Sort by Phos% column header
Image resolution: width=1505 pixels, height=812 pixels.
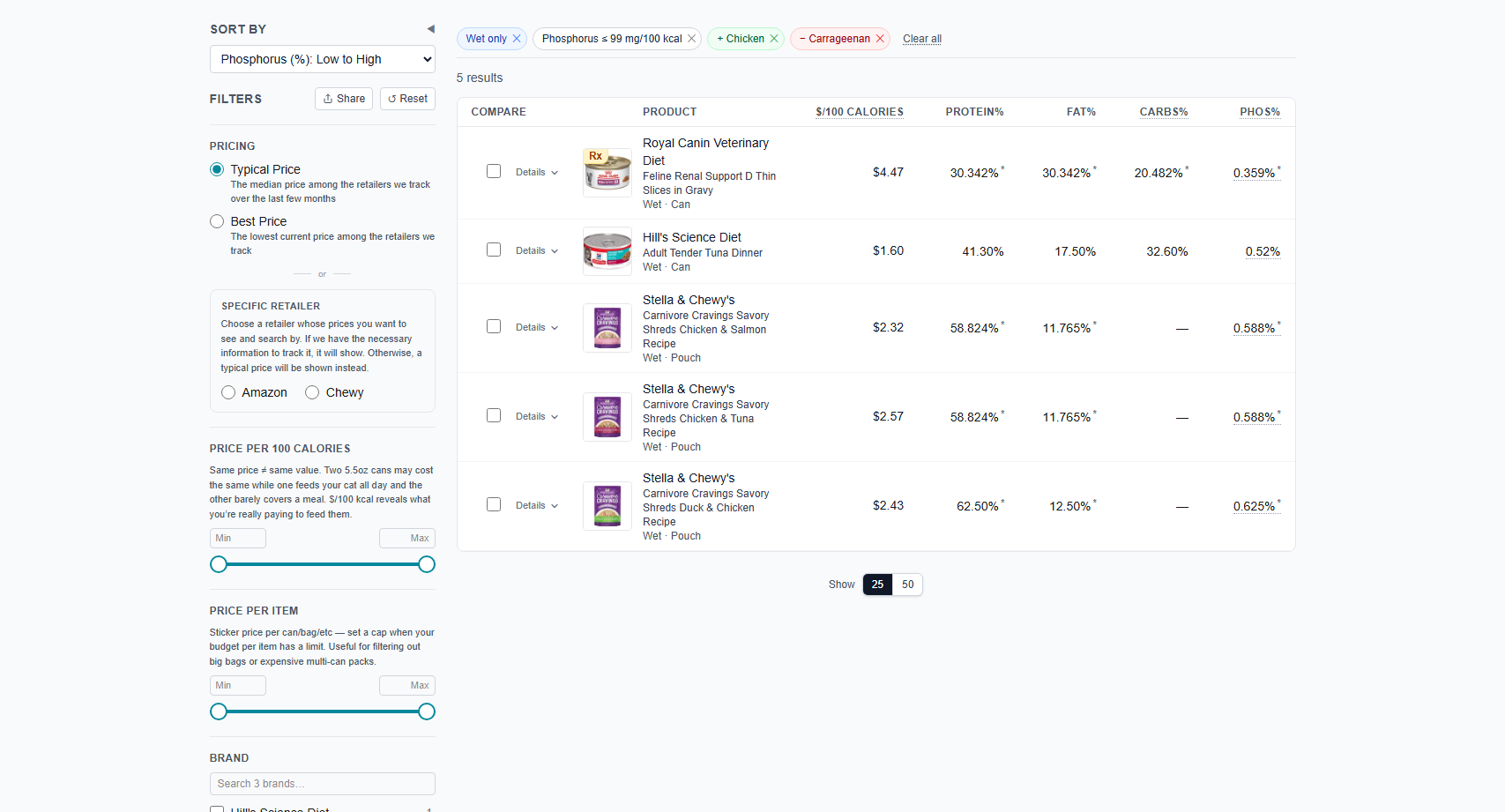(x=1260, y=112)
